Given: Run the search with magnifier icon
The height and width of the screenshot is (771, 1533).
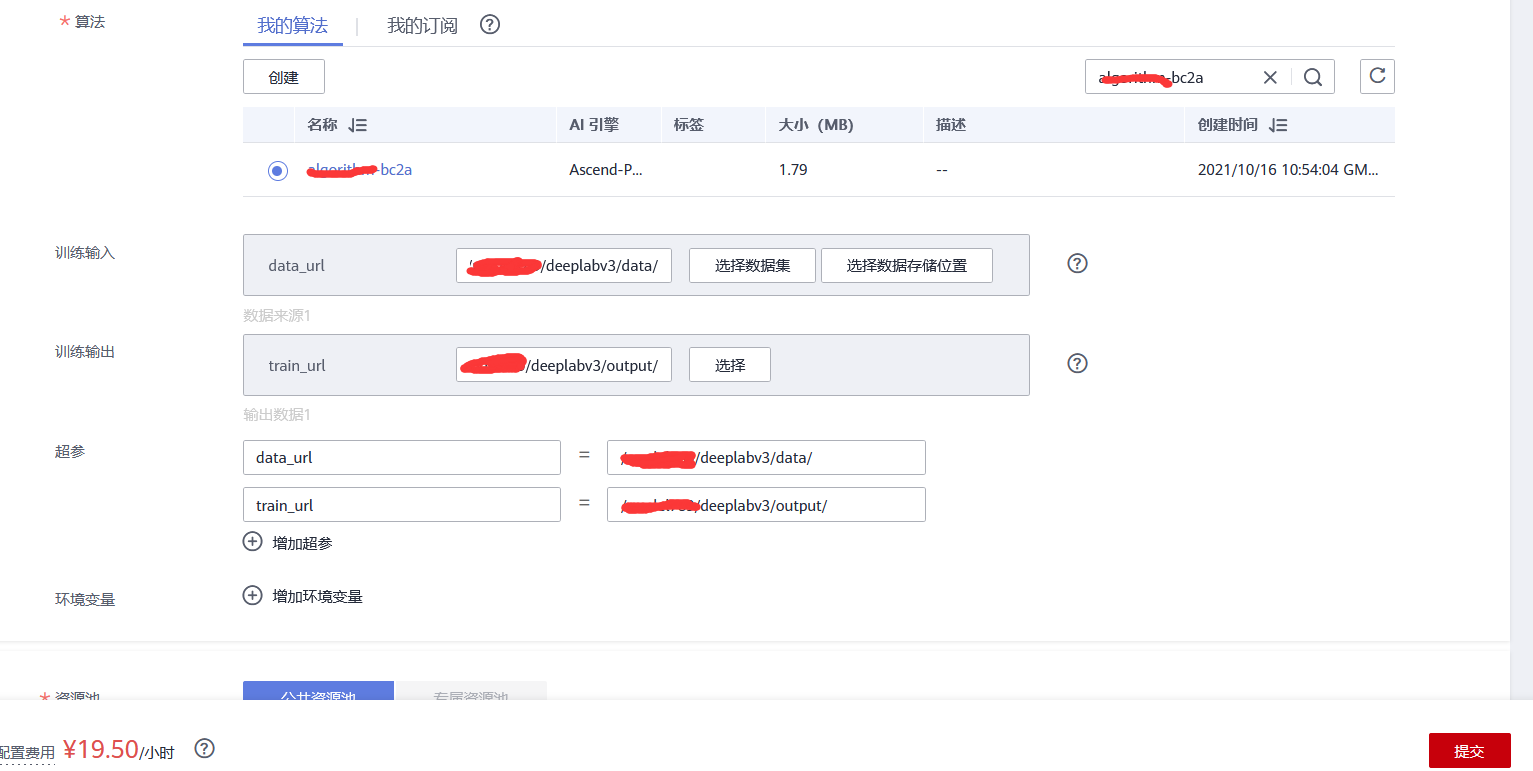Looking at the screenshot, I should click(x=1313, y=77).
